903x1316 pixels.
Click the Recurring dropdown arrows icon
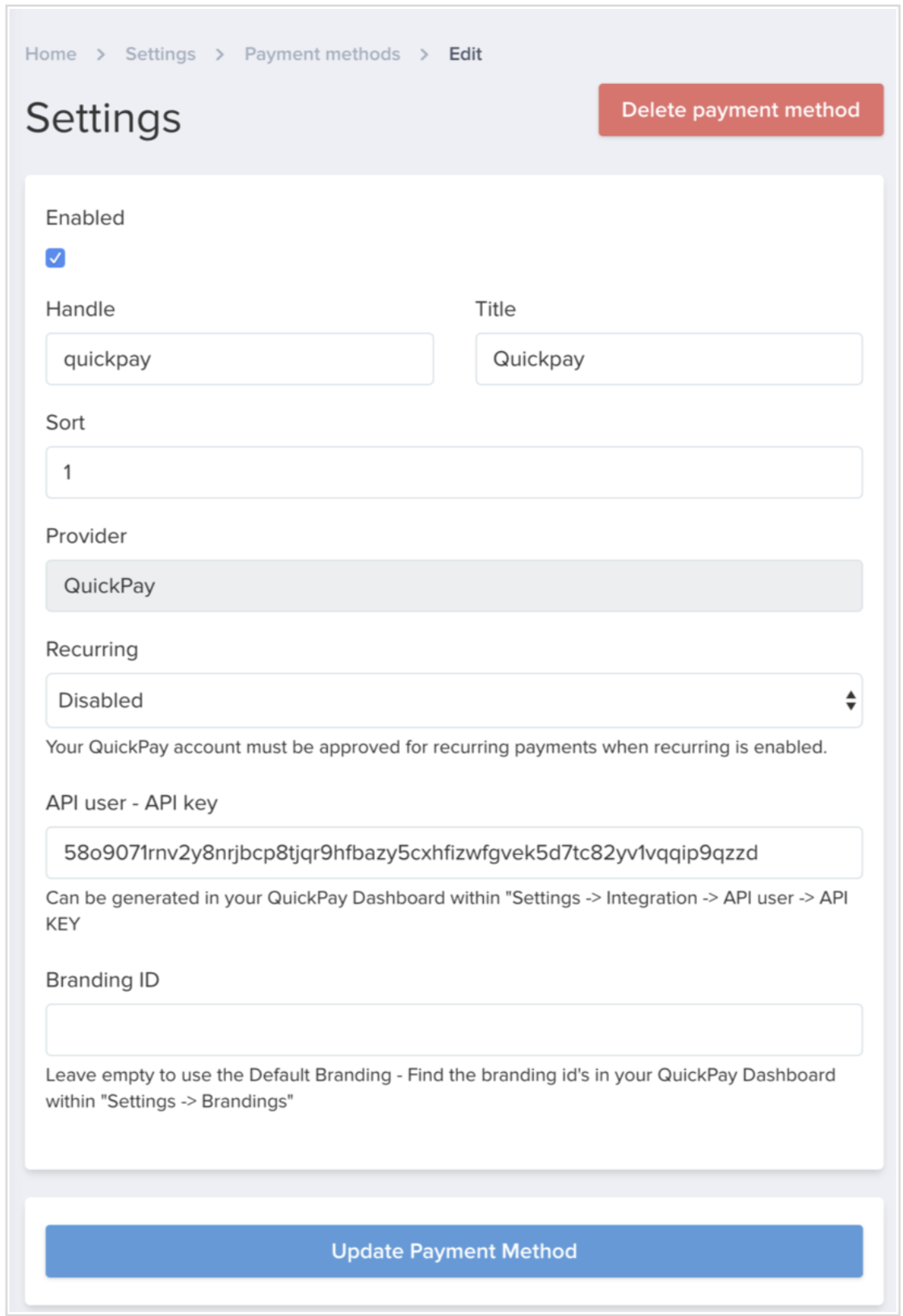850,700
